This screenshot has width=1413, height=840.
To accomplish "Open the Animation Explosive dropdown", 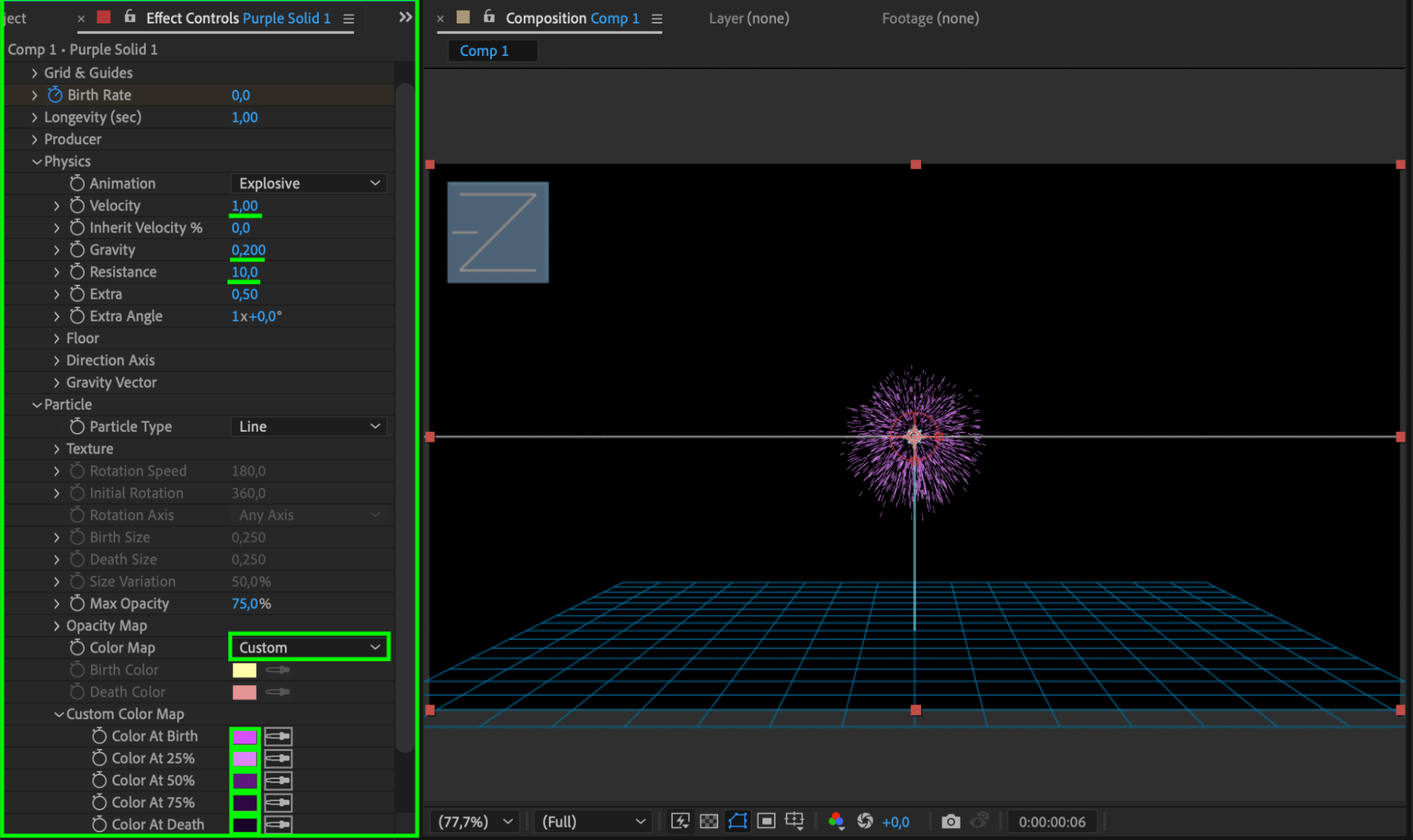I will (x=309, y=184).
